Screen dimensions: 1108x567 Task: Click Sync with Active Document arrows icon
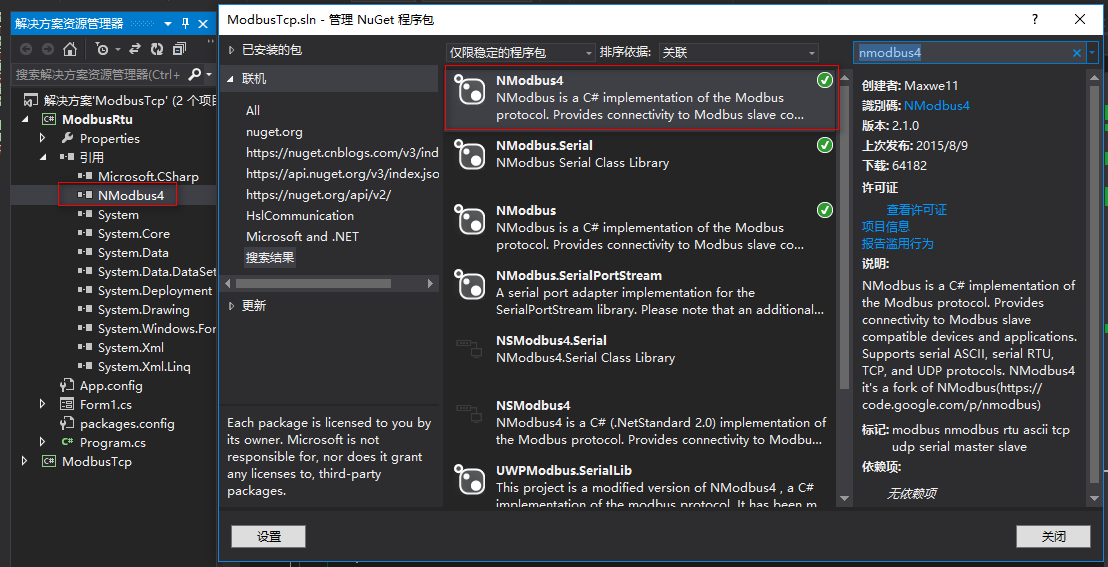[x=135, y=49]
